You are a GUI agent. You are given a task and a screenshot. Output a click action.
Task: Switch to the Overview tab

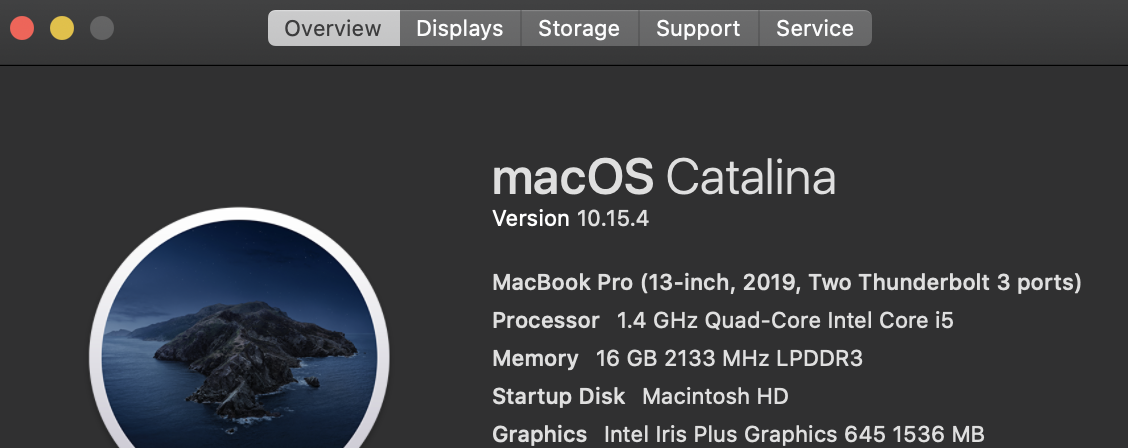point(333,28)
